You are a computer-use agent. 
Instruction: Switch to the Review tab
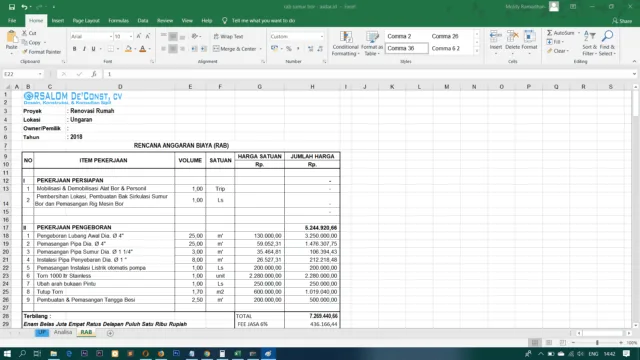[x=165, y=20]
